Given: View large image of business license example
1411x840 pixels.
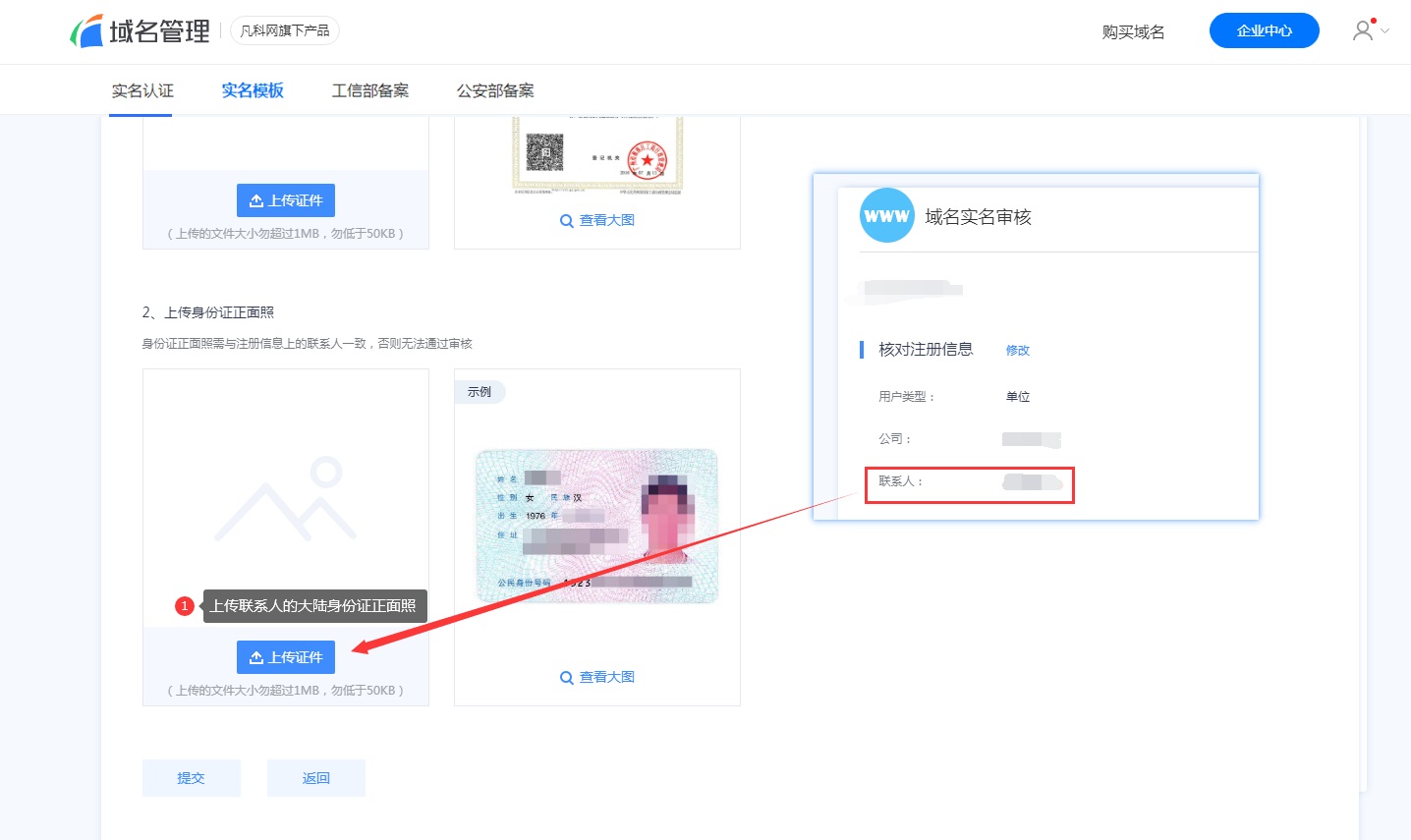Looking at the screenshot, I should click(x=597, y=220).
